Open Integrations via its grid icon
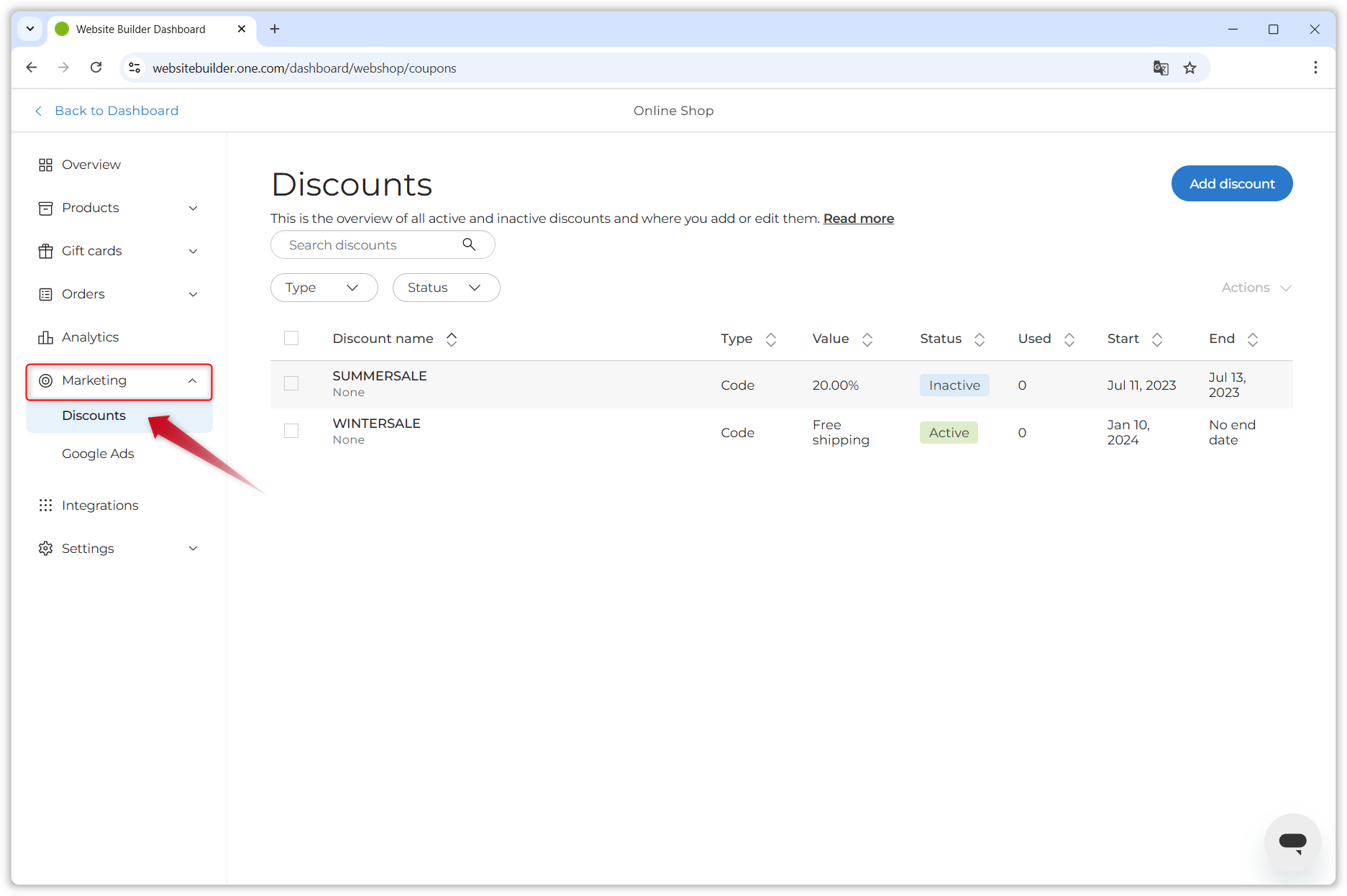 [45, 505]
